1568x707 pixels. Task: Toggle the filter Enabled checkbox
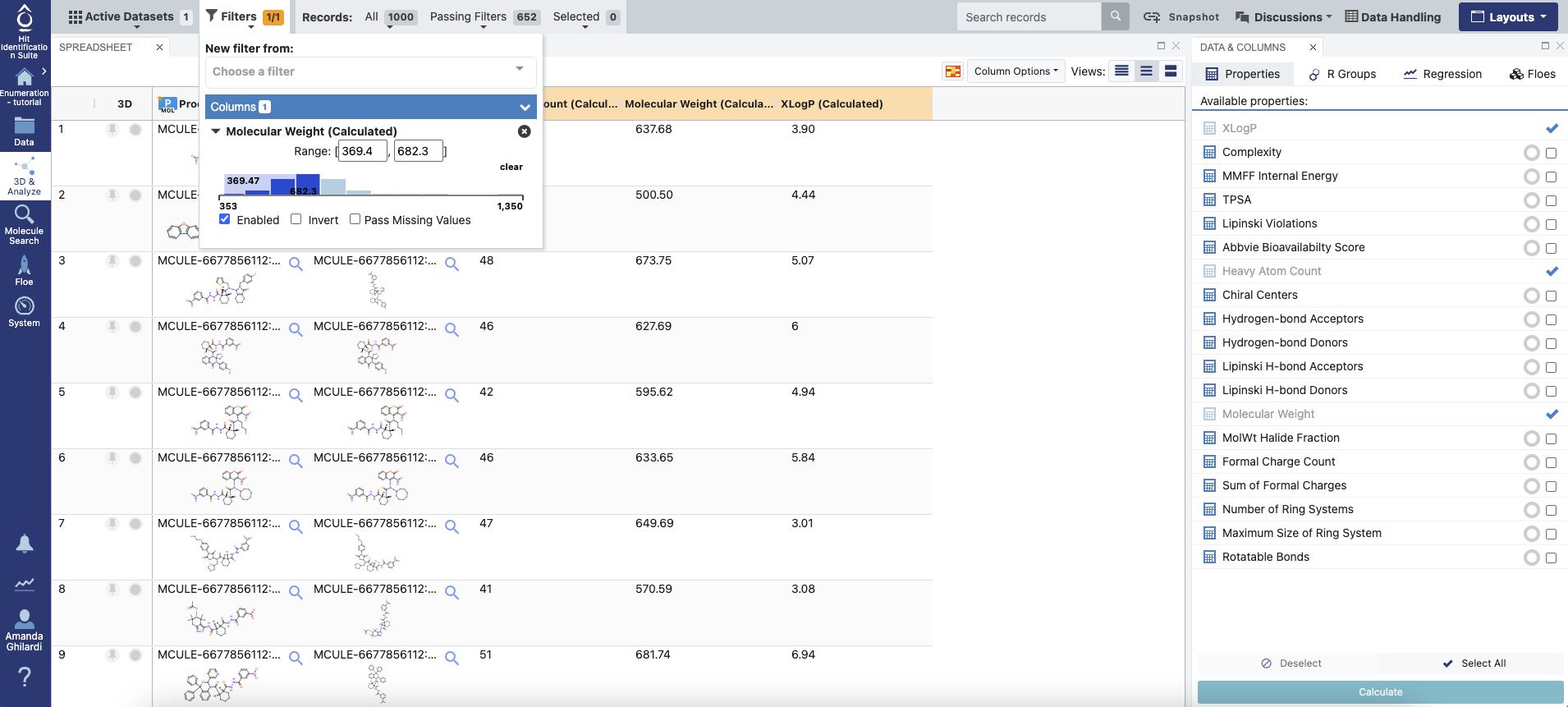coord(225,219)
